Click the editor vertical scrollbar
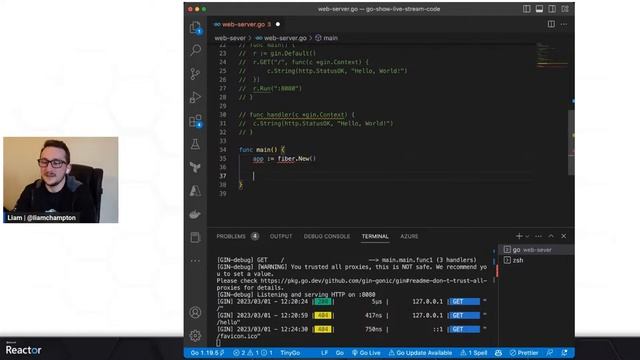 click(x=571, y=142)
